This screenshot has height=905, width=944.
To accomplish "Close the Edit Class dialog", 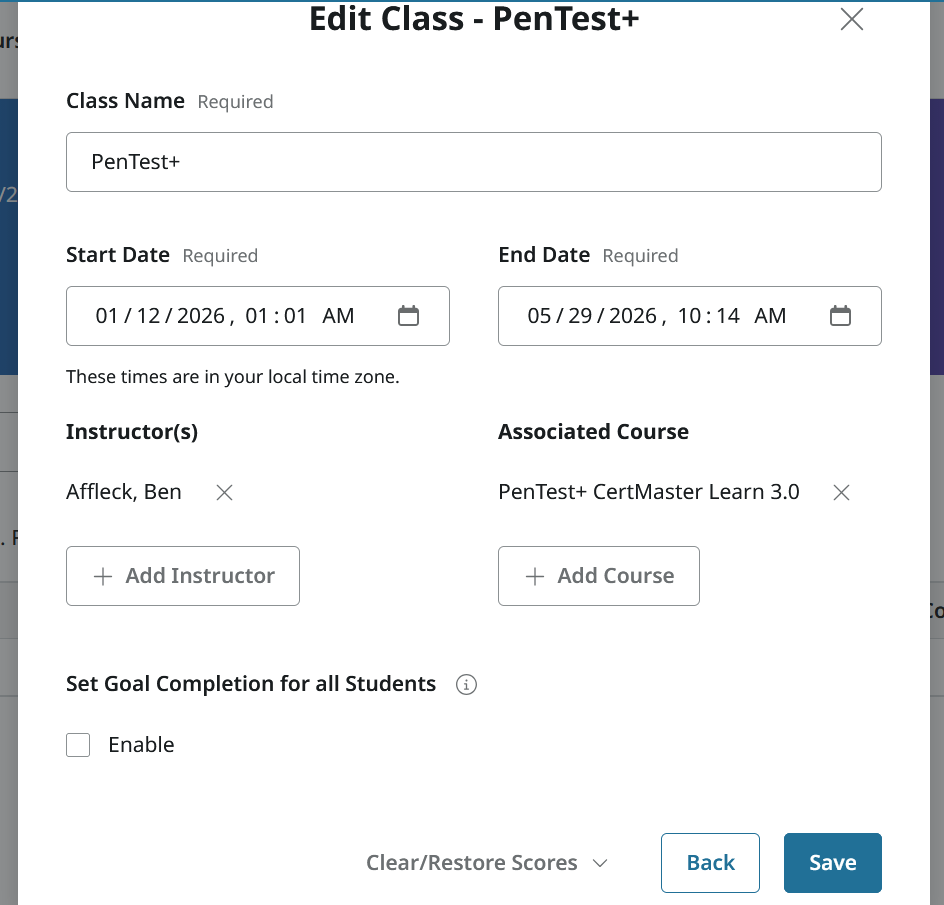I will pos(852,19).
